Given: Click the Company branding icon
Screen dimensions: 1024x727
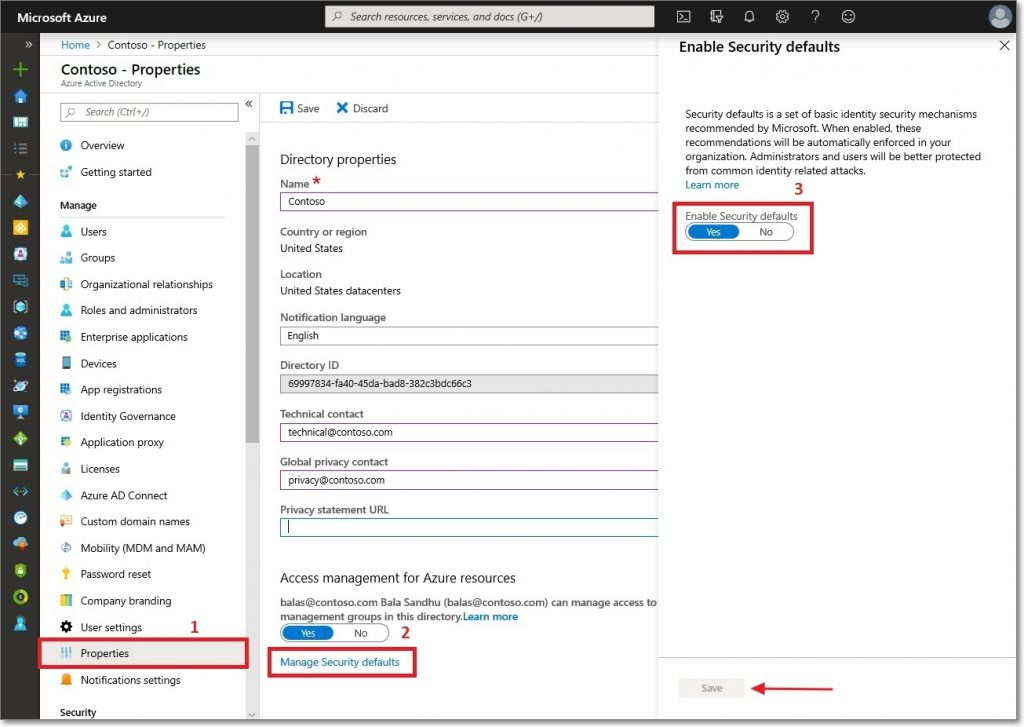Looking at the screenshot, I should pyautogui.click(x=66, y=600).
